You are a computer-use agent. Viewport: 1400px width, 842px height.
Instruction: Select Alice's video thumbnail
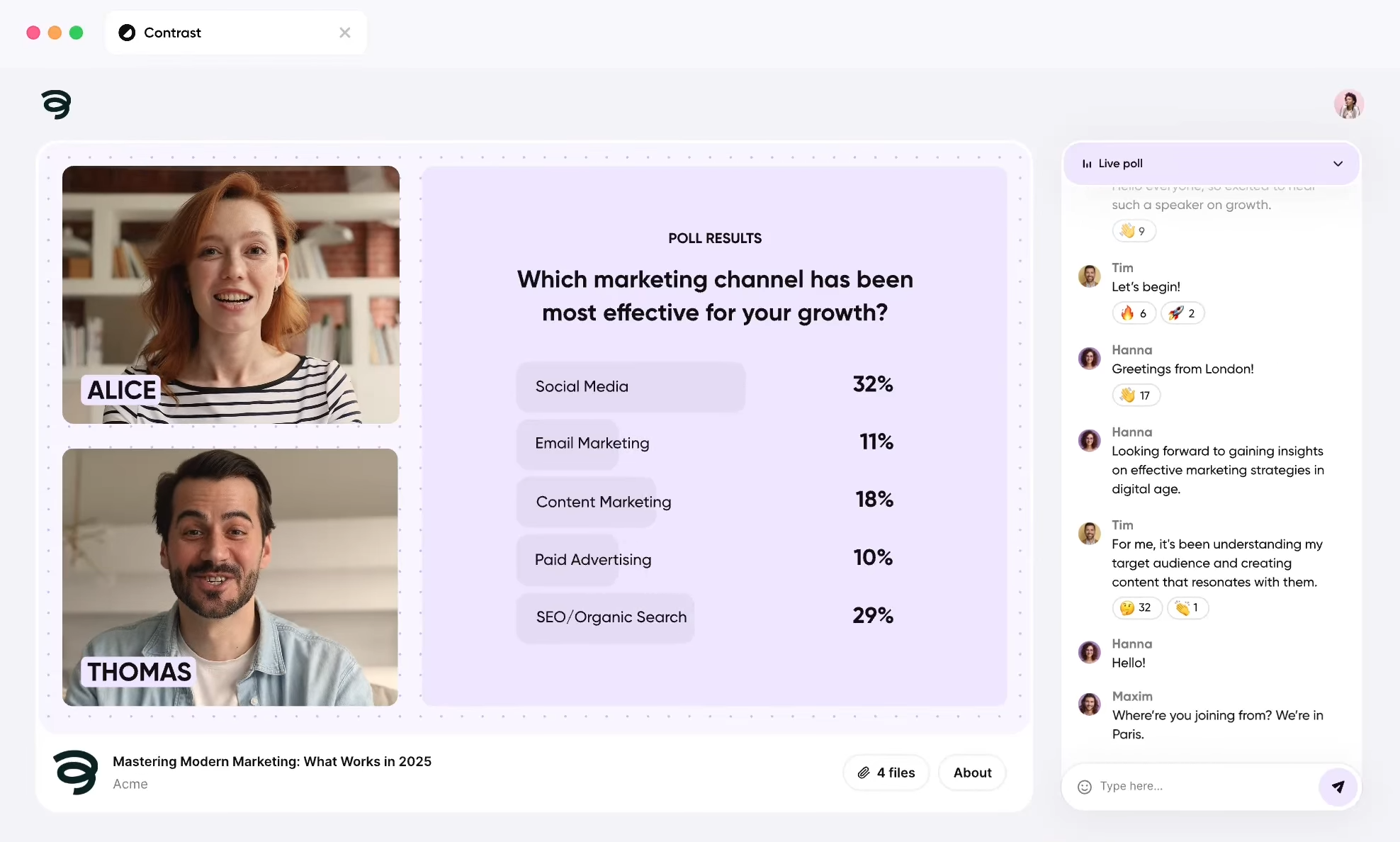coord(231,295)
